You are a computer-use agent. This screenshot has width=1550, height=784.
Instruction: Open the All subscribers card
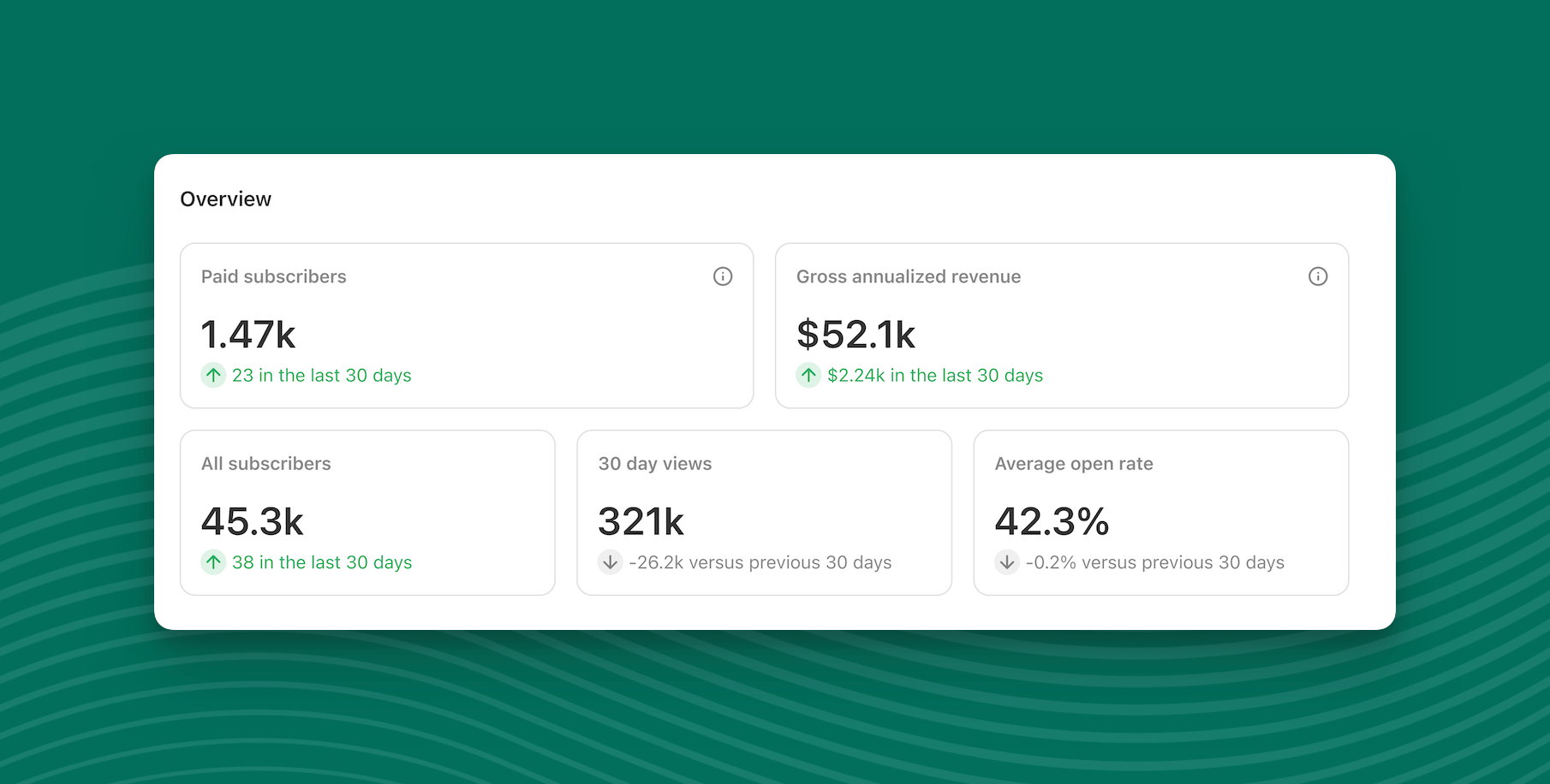(x=367, y=513)
